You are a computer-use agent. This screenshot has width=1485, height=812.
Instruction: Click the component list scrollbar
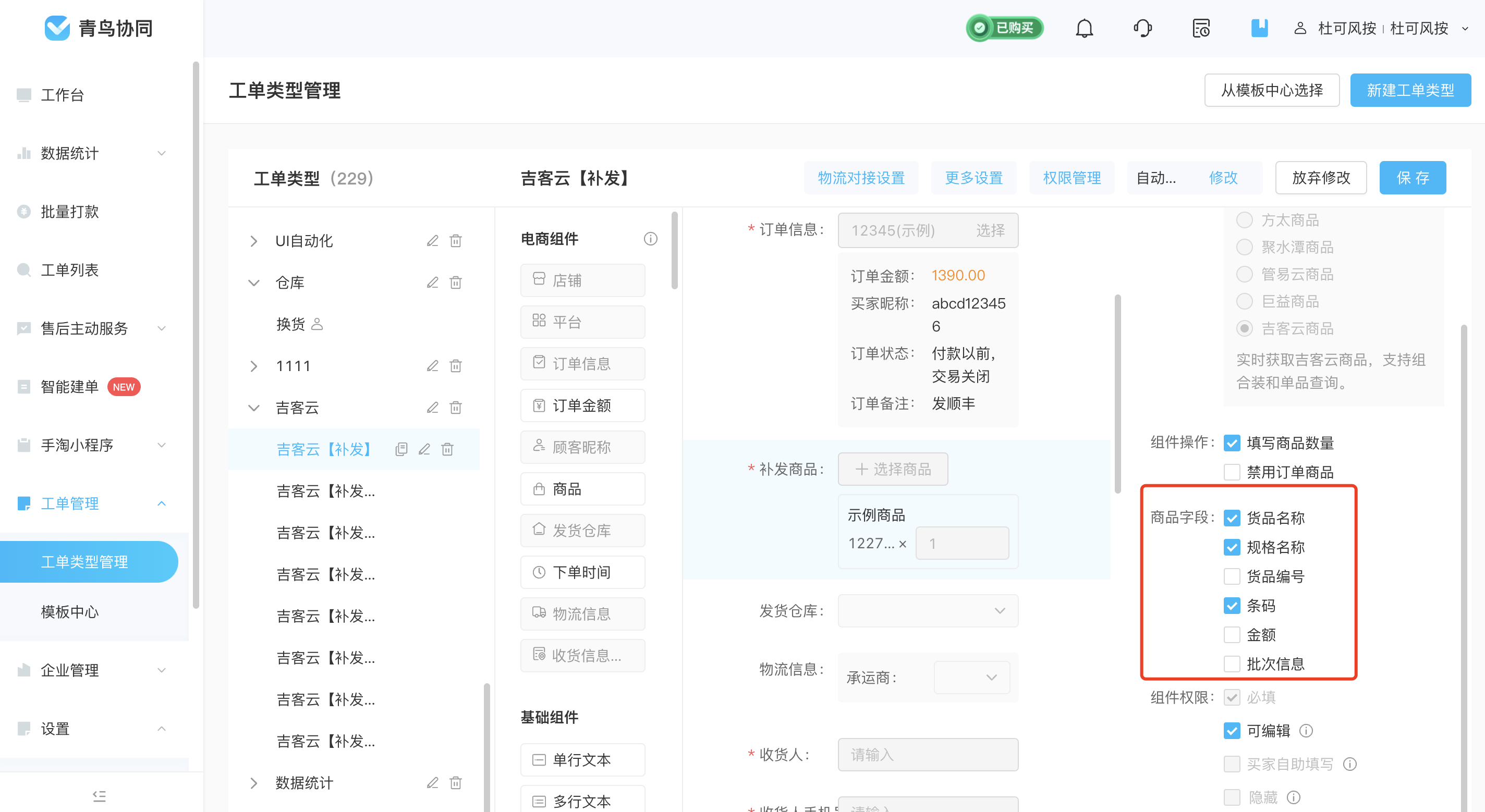pyautogui.click(x=675, y=250)
